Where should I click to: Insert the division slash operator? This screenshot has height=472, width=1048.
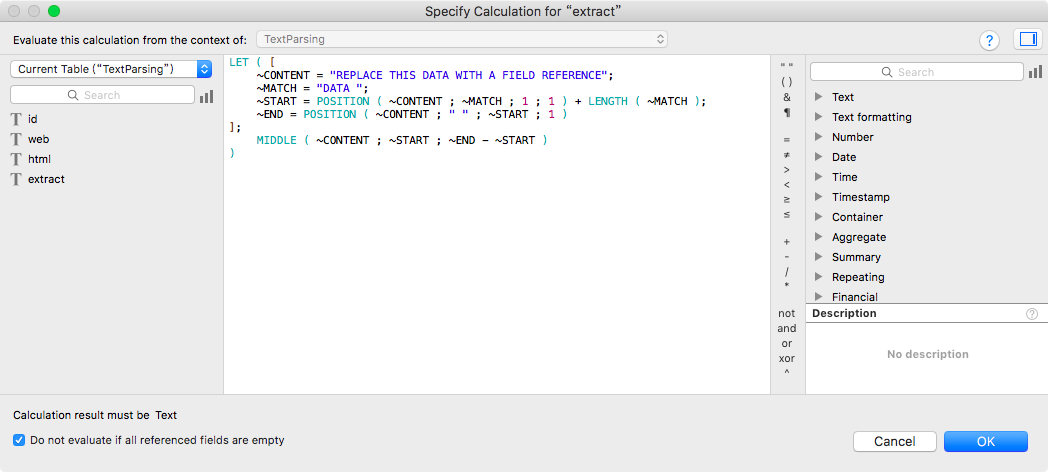click(x=787, y=271)
